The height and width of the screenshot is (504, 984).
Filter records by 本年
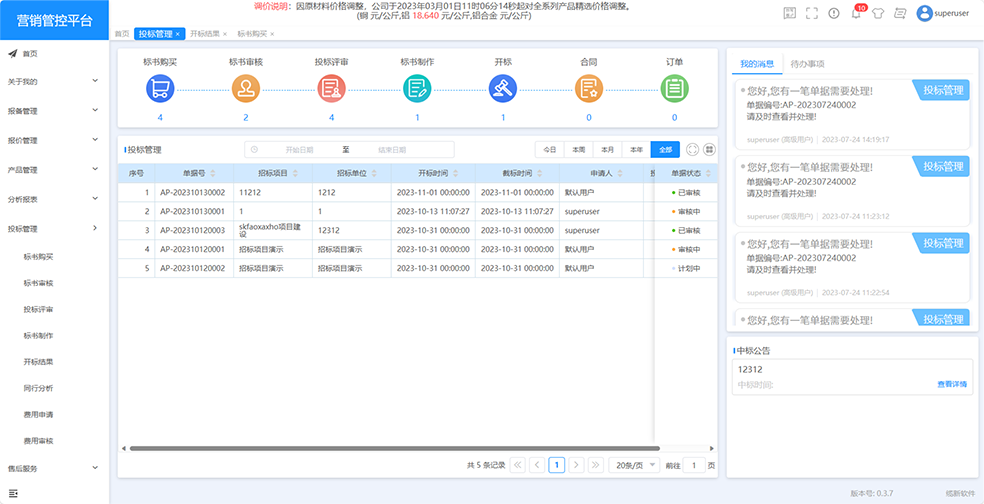point(636,149)
